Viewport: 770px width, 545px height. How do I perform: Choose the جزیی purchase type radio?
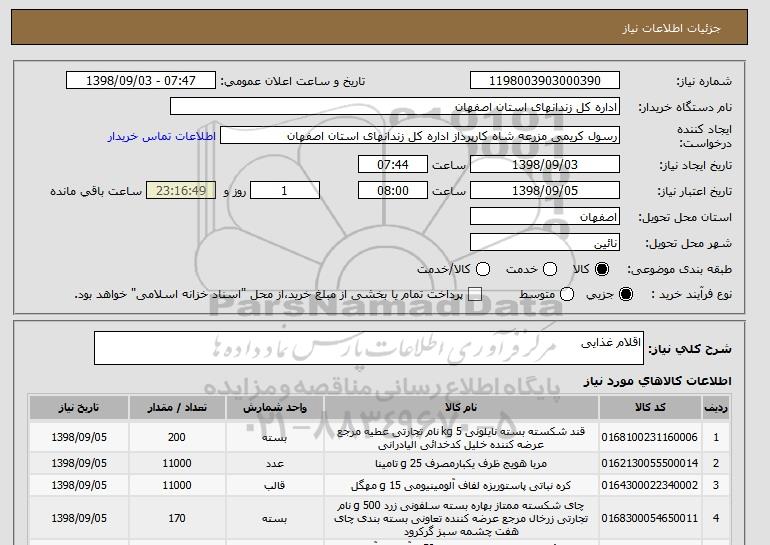(x=626, y=294)
